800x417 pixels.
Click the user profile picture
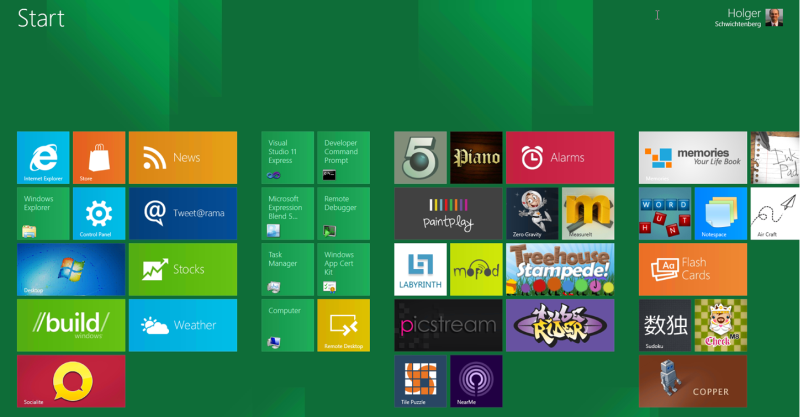point(774,17)
